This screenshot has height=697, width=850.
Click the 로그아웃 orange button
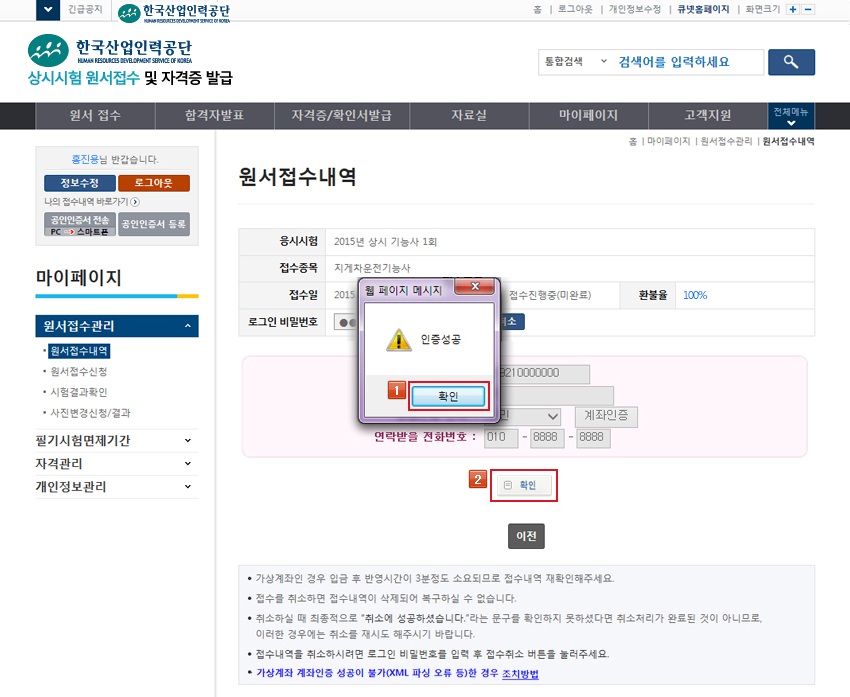click(x=153, y=183)
